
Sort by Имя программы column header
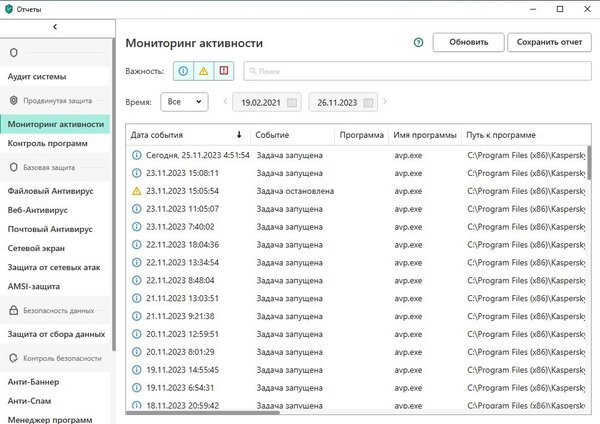[x=425, y=135]
